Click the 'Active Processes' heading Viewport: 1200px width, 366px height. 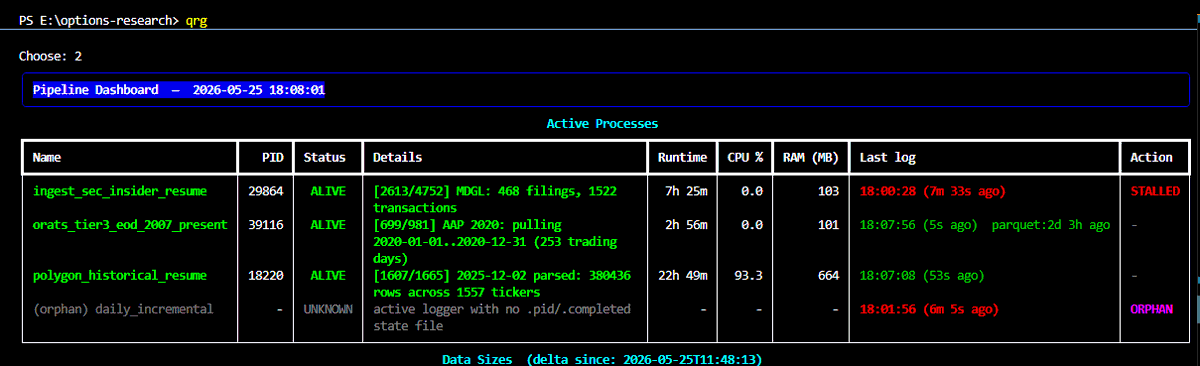602,124
